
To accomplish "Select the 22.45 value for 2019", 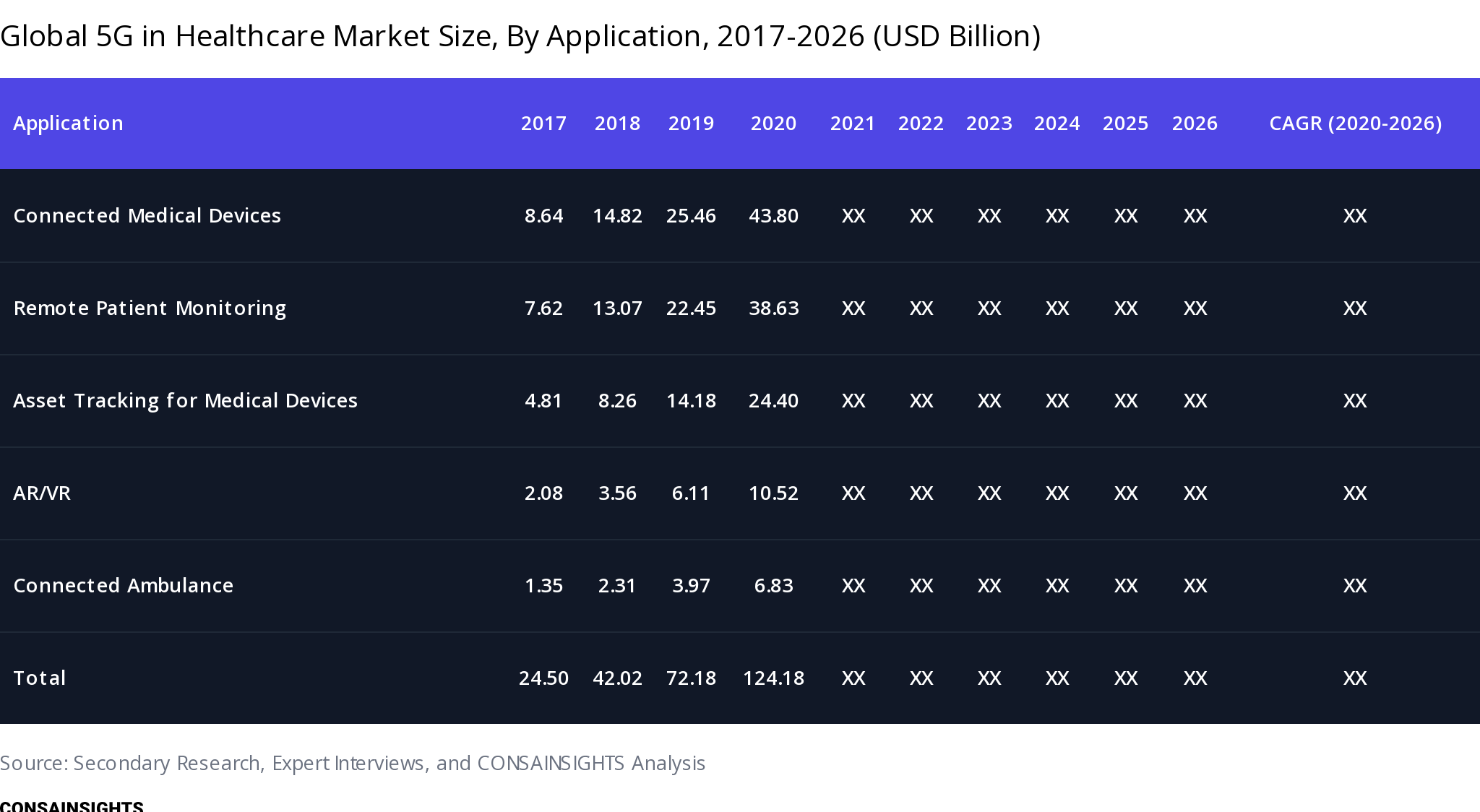I will (691, 308).
